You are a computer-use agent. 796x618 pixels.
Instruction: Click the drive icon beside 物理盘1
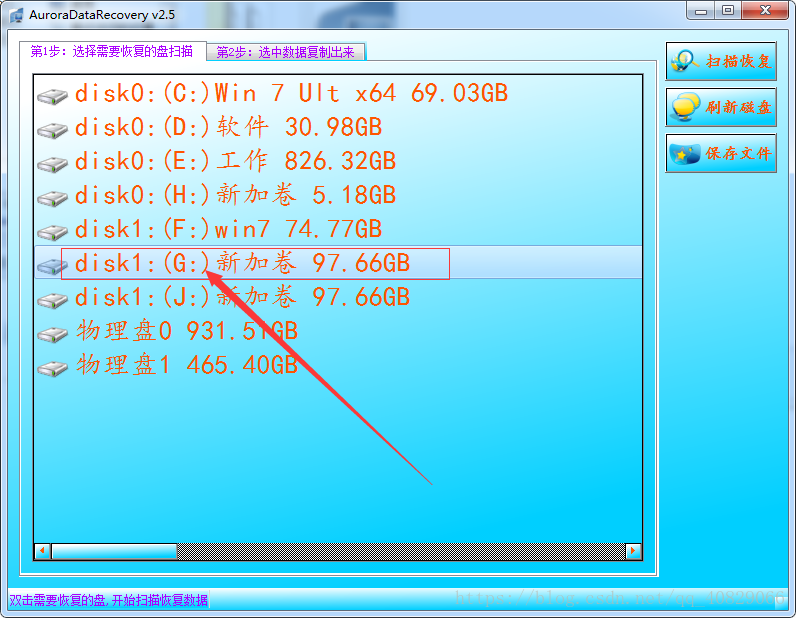pos(52,368)
